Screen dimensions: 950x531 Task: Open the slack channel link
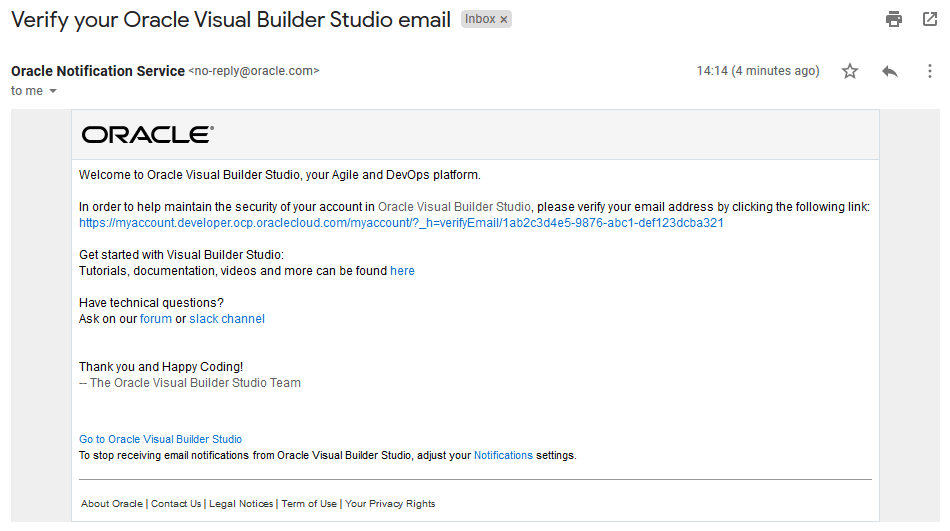tap(227, 319)
